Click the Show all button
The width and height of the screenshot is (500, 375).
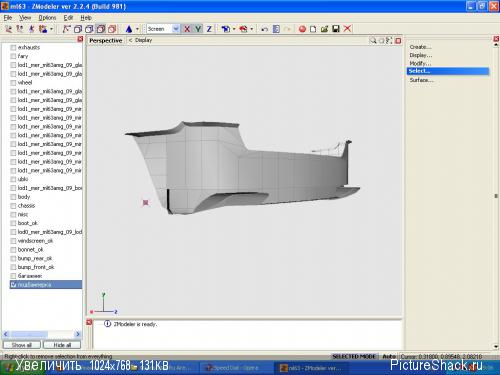[x=22, y=345]
